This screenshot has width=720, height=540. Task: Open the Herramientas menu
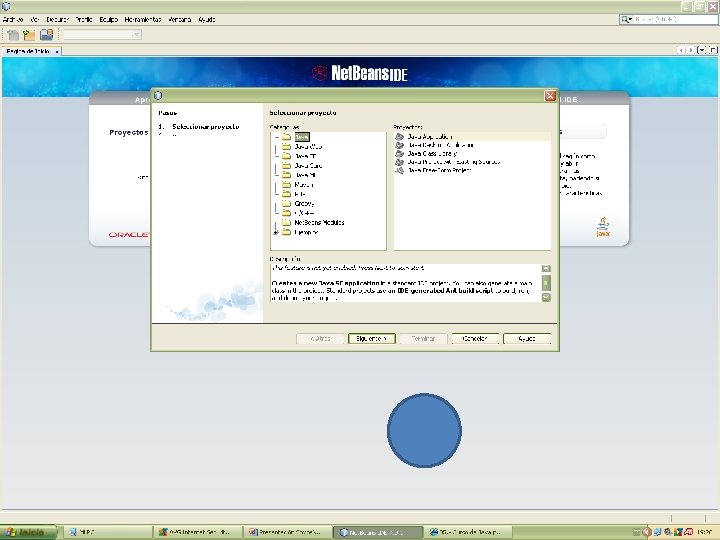(x=143, y=19)
